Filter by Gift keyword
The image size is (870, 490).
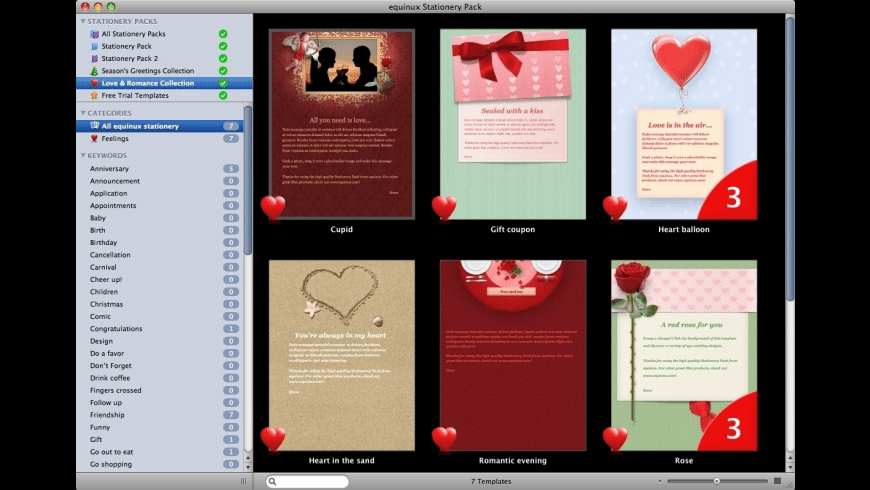tap(160, 439)
